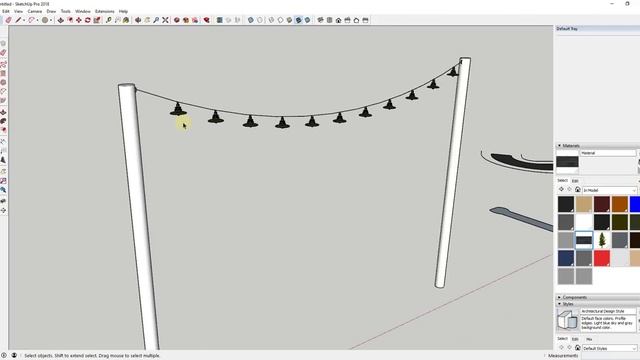Switch to Shaded face style
640x360 pixels.
click(289, 20)
